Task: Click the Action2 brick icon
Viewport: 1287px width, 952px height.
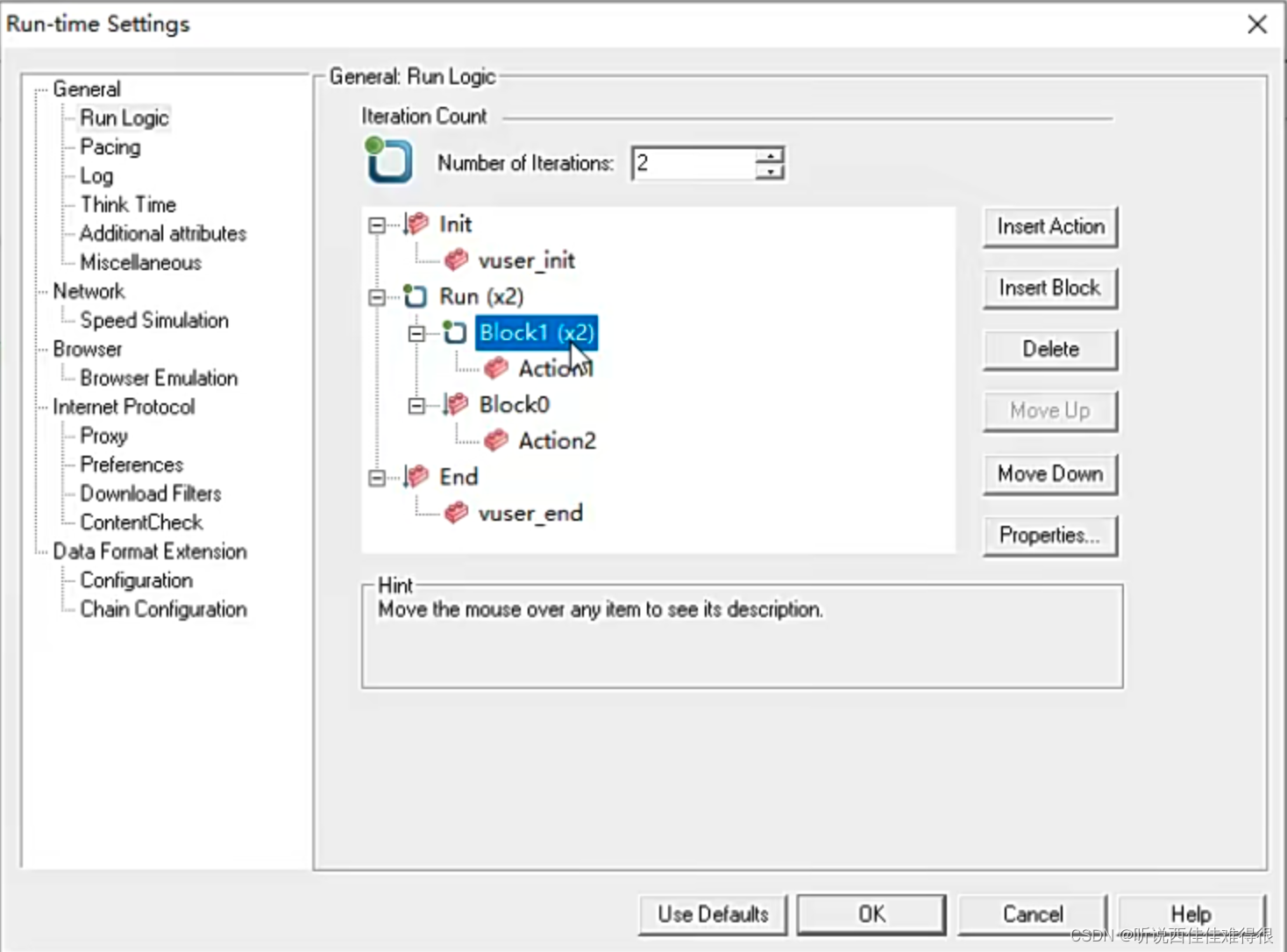Action: click(x=496, y=440)
